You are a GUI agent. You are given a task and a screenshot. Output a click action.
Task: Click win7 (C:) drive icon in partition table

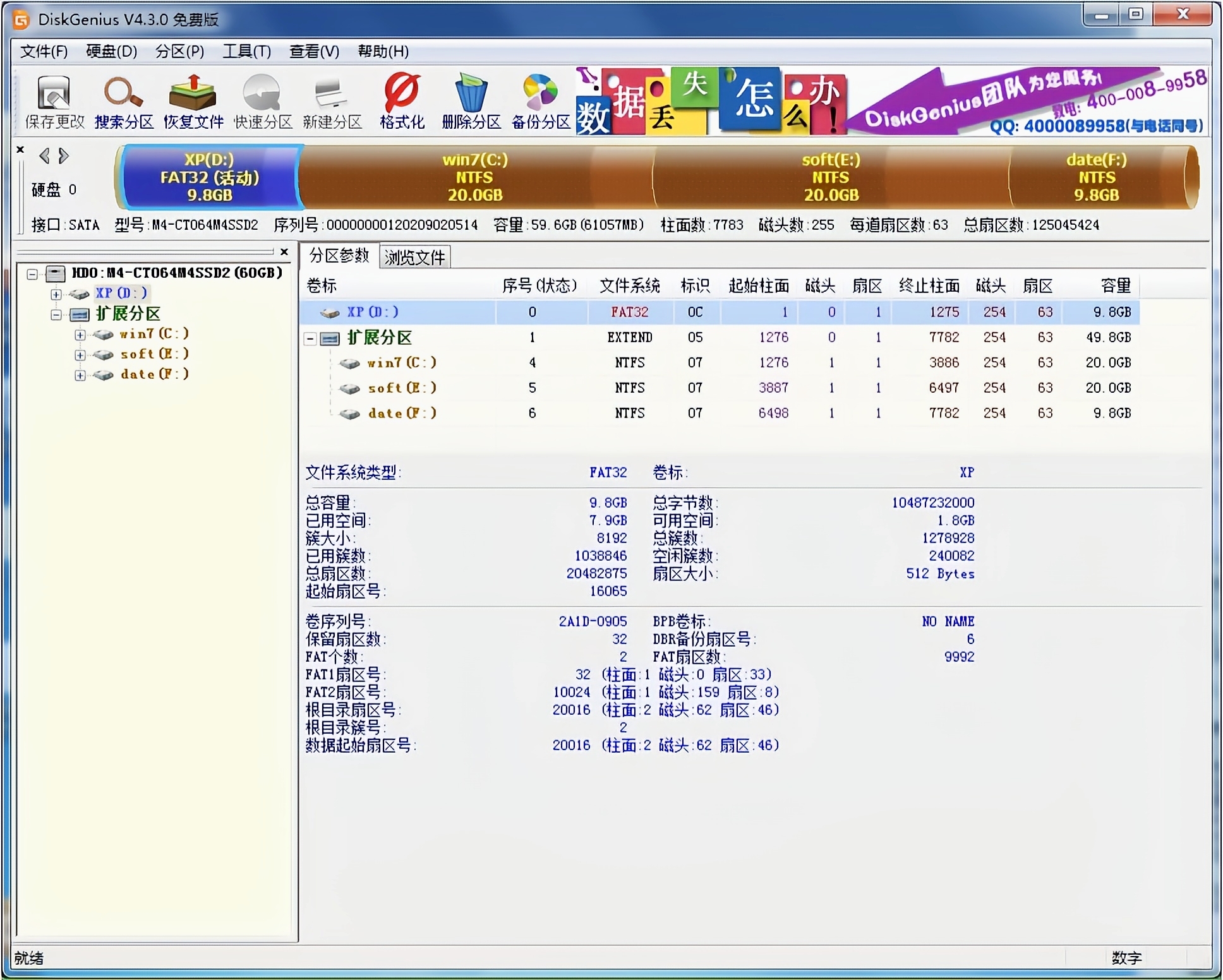[x=350, y=363]
